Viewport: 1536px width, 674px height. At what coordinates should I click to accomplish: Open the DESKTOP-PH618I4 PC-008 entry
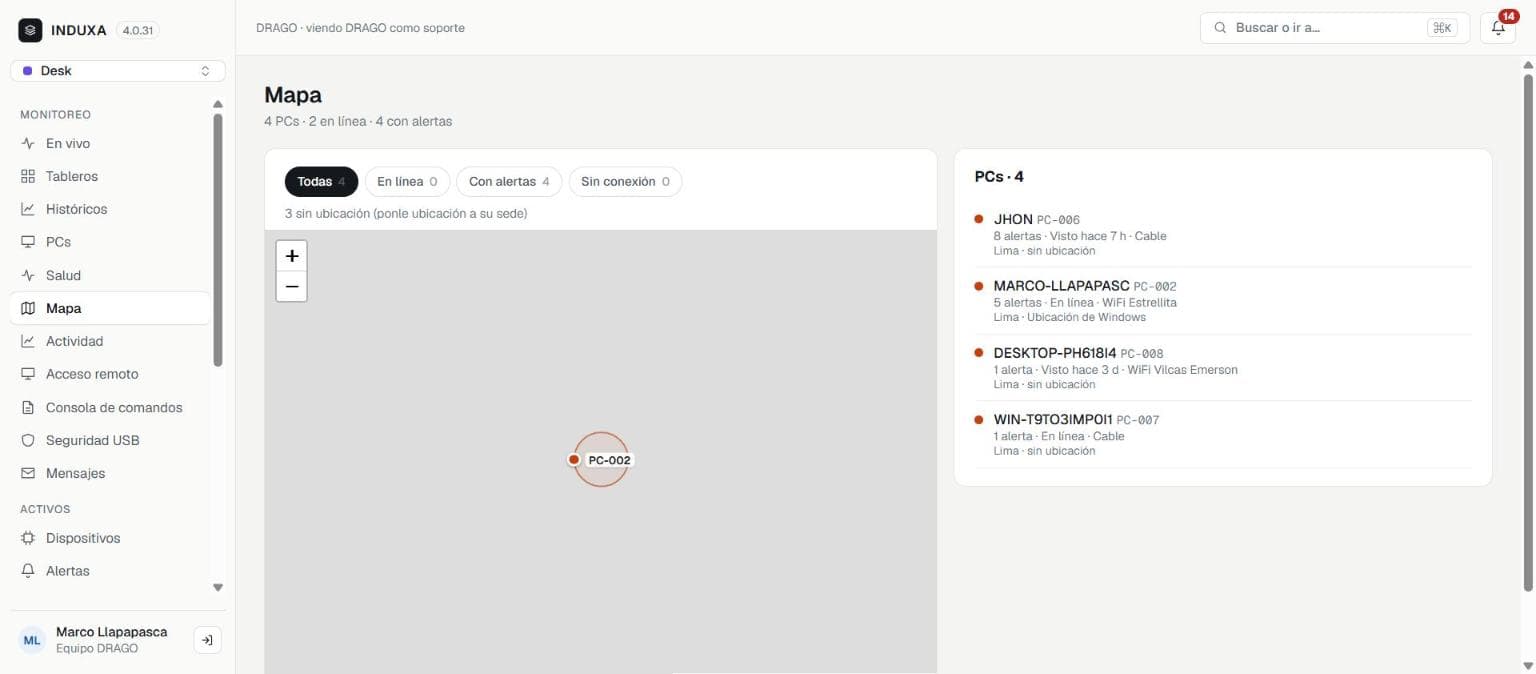click(1223, 368)
